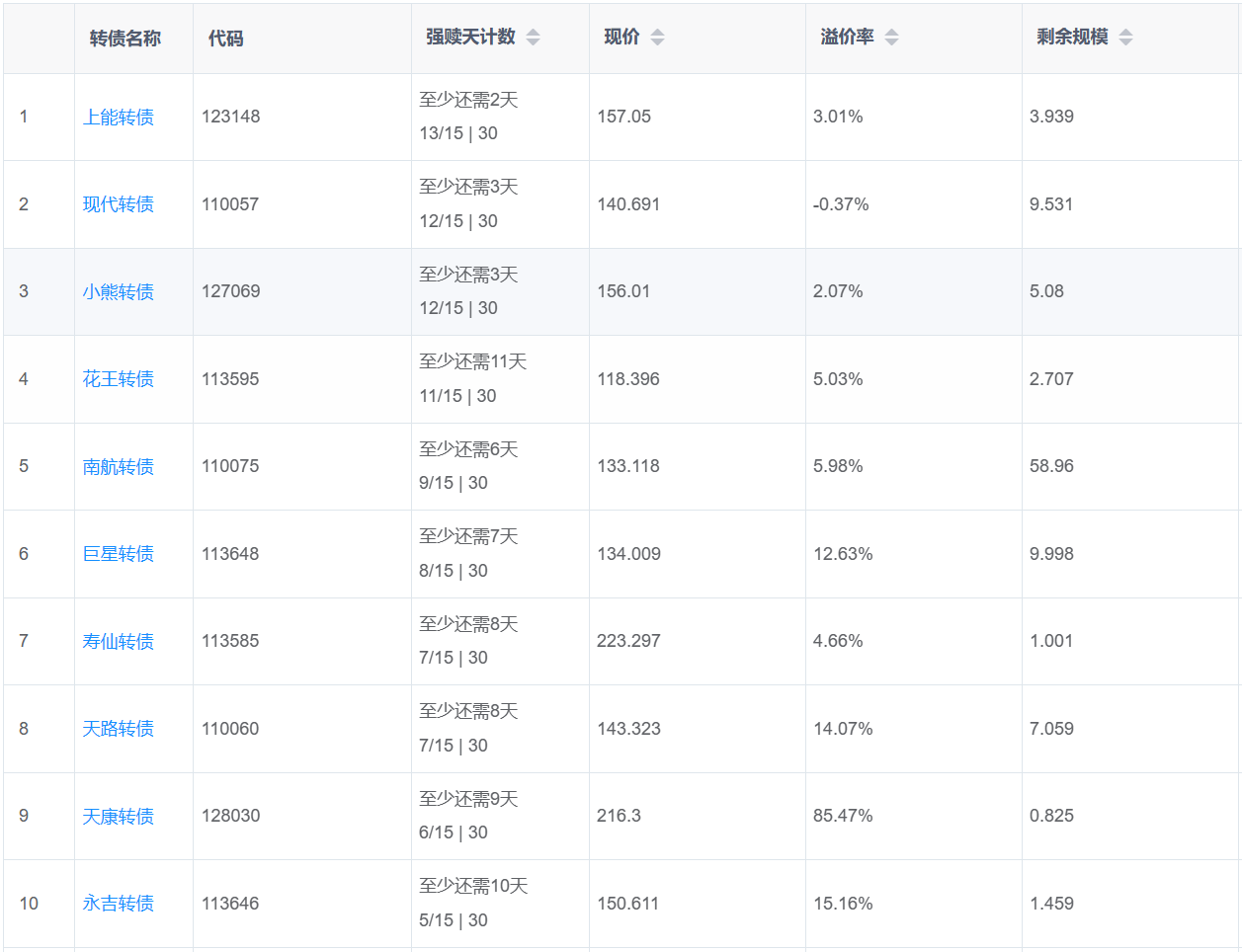Click the 156.01 price cell
Screen dimensions: 1242x952
click(x=623, y=291)
